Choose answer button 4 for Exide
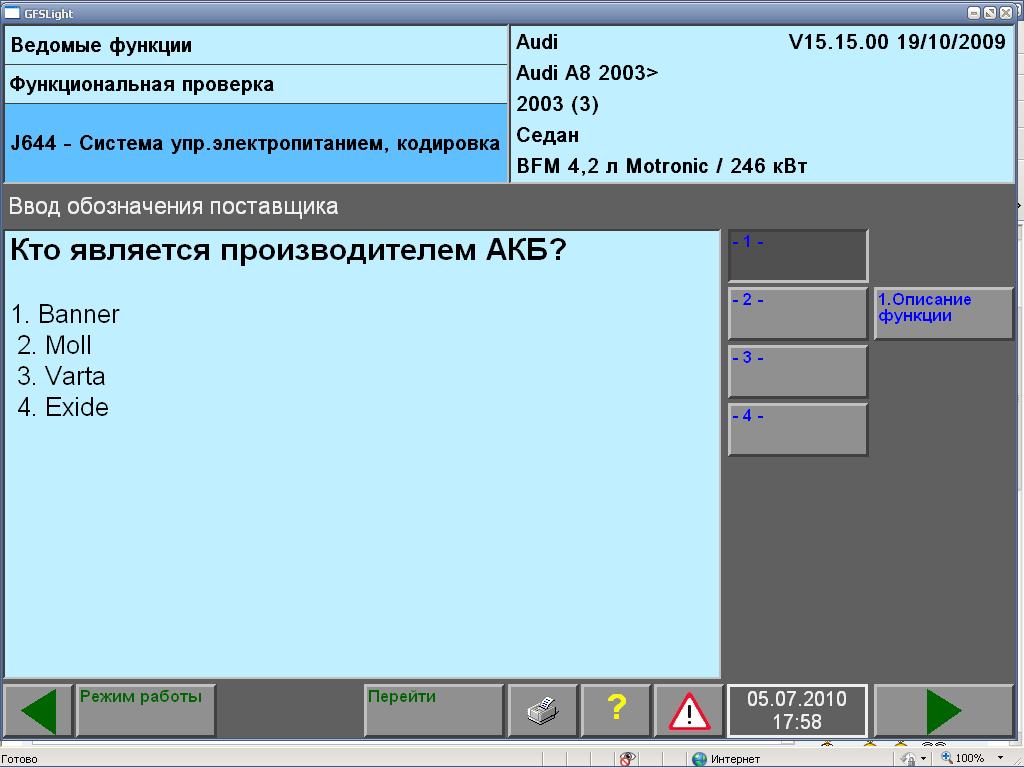This screenshot has height=768, width=1024. point(797,429)
